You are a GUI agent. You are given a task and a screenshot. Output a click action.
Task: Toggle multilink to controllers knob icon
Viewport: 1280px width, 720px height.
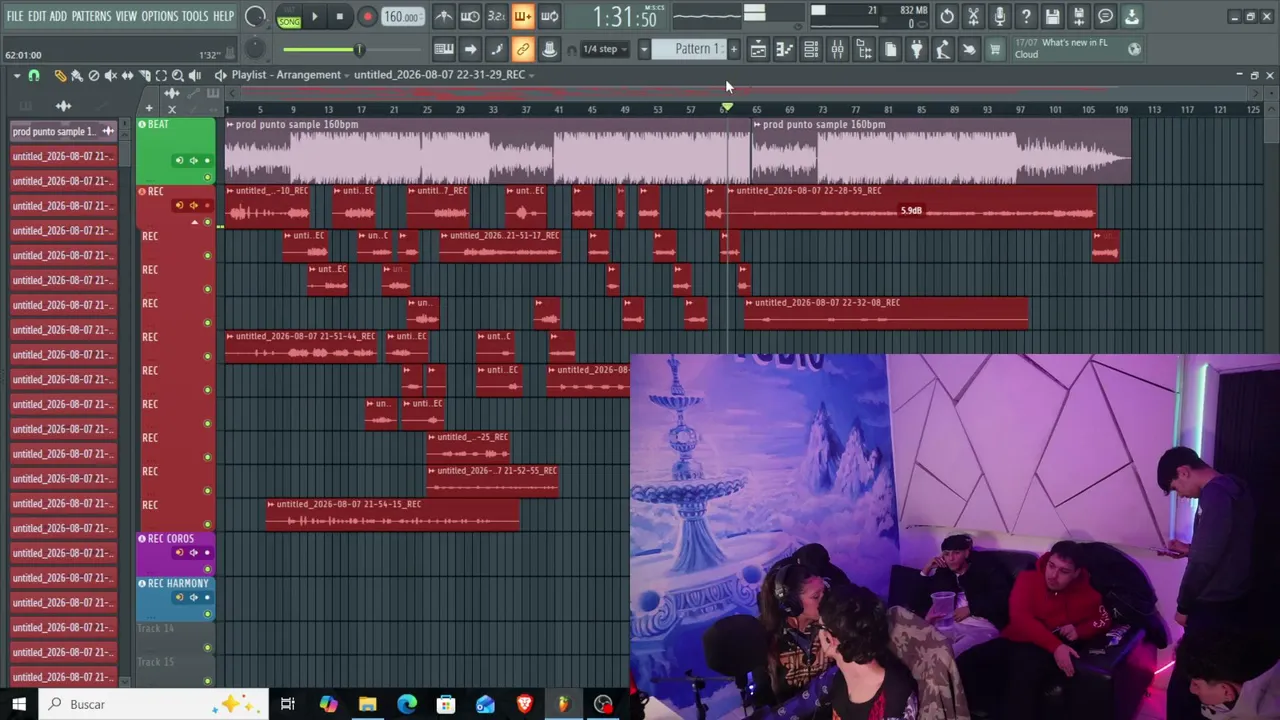549,49
